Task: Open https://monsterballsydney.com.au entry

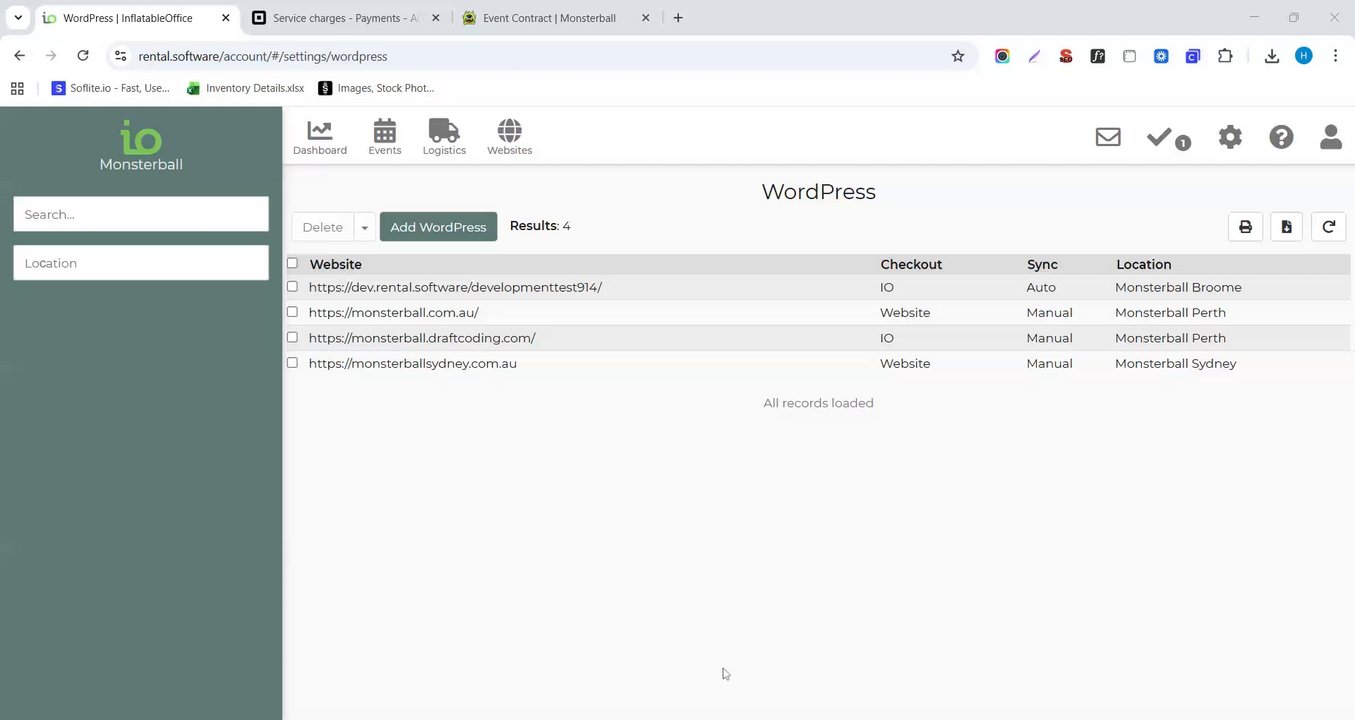Action: pyautogui.click(x=413, y=363)
